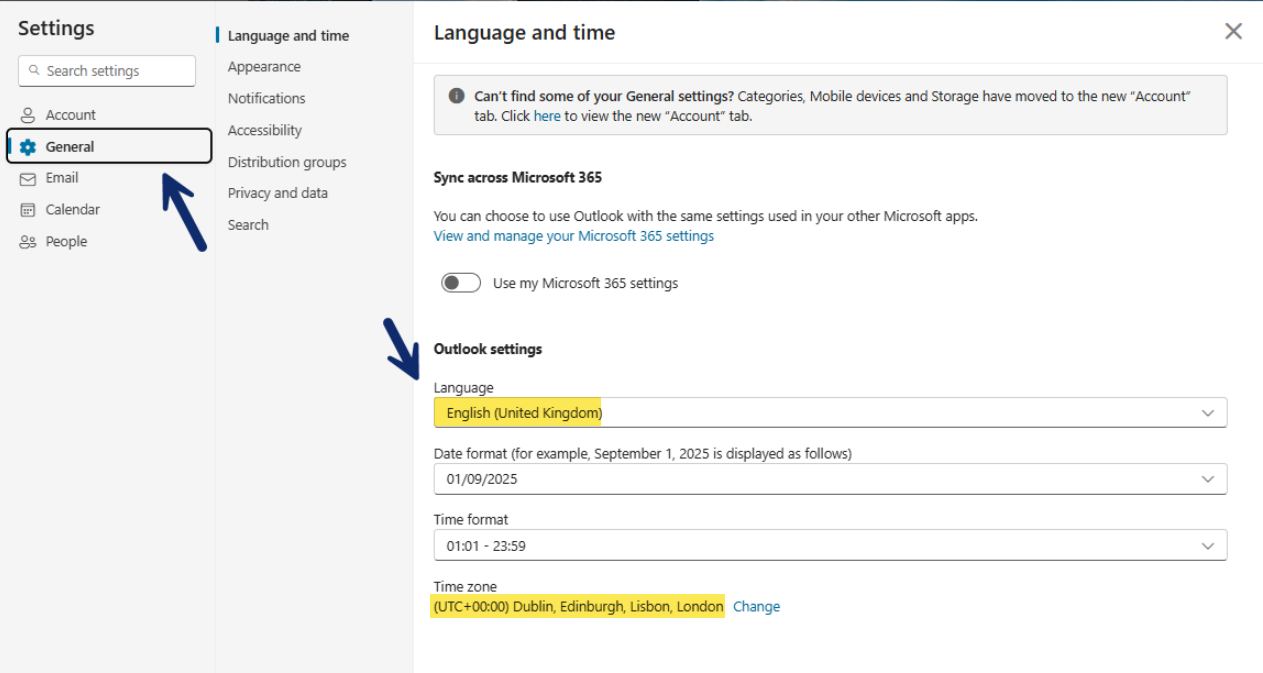Select the General settings category

(x=110, y=146)
